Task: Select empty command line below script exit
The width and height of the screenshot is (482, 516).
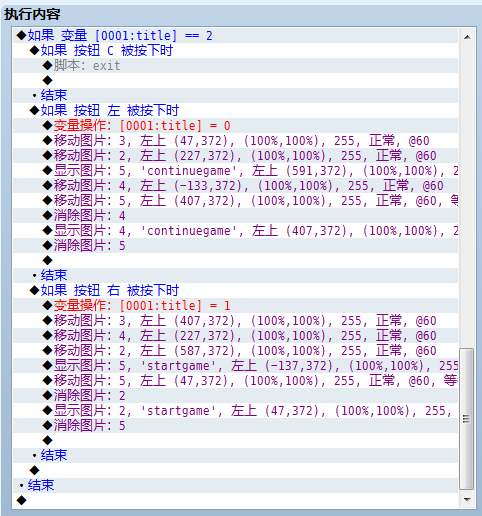Action: [x=235, y=80]
